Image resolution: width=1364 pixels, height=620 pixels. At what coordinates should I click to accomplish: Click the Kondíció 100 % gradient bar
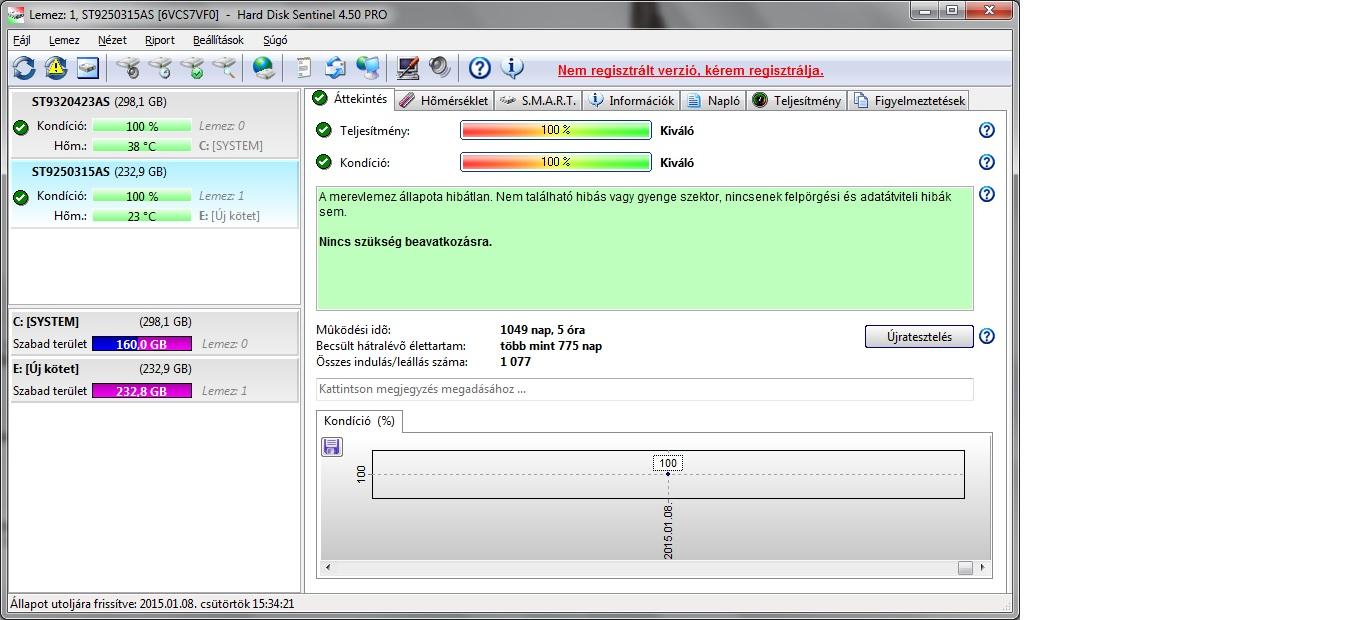(556, 162)
